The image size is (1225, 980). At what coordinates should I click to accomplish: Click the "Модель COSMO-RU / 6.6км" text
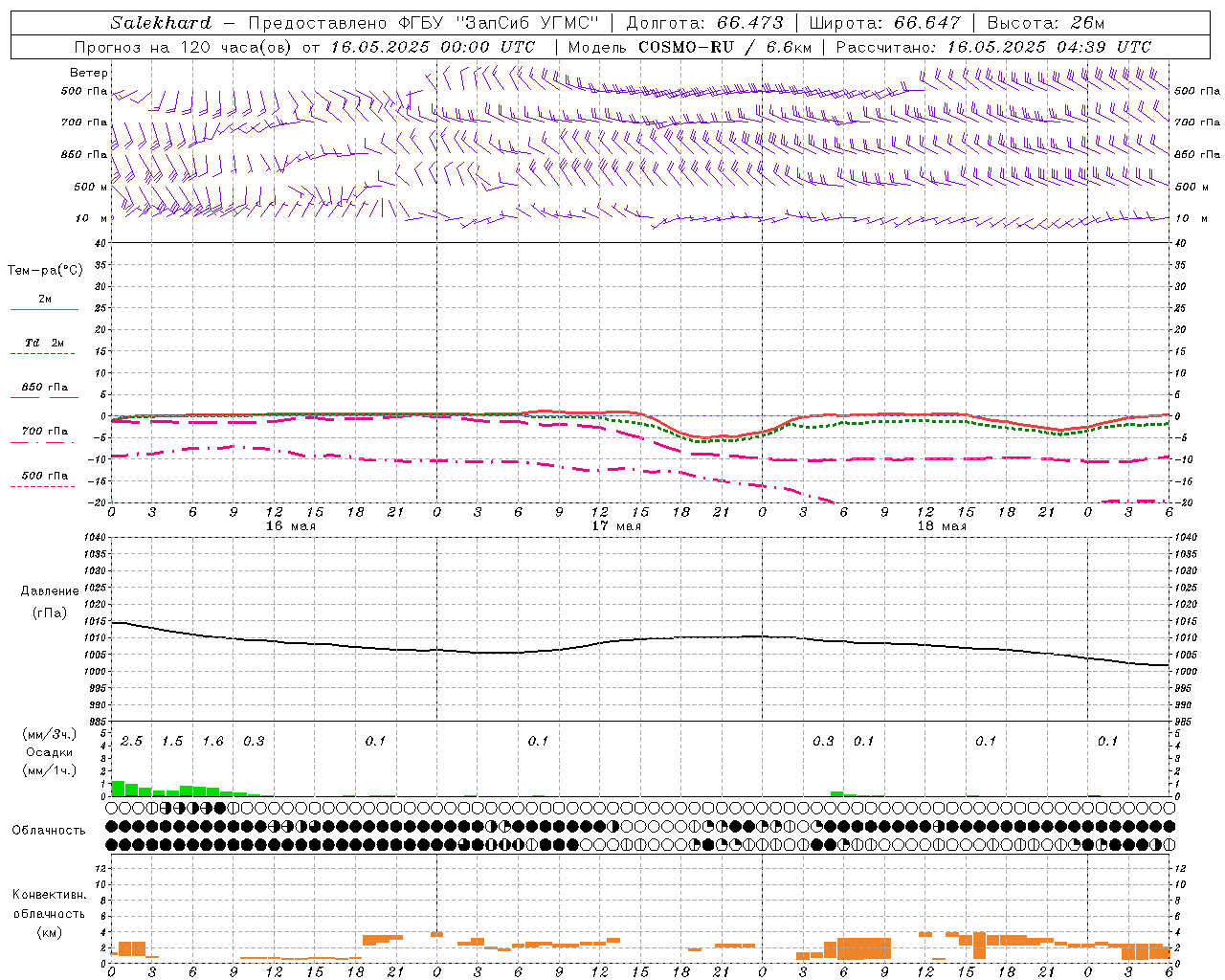coord(690,47)
